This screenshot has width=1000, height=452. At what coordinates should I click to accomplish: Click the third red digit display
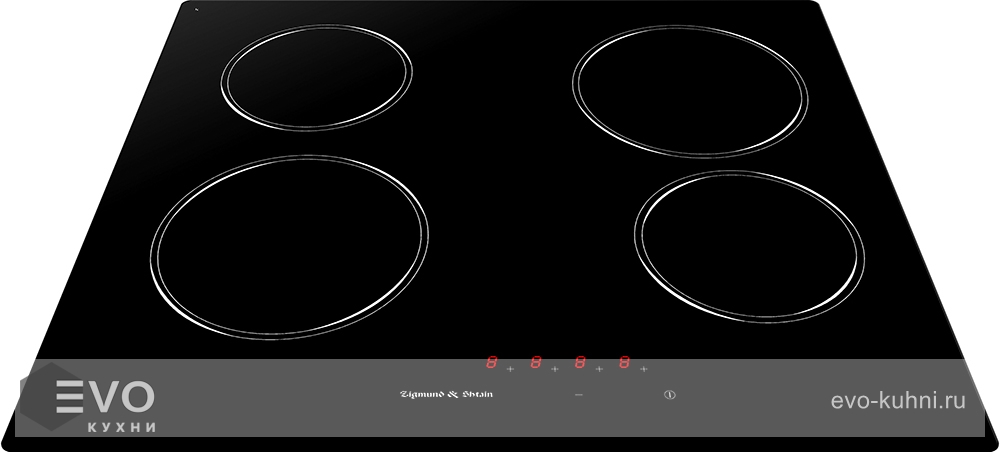coord(580,363)
